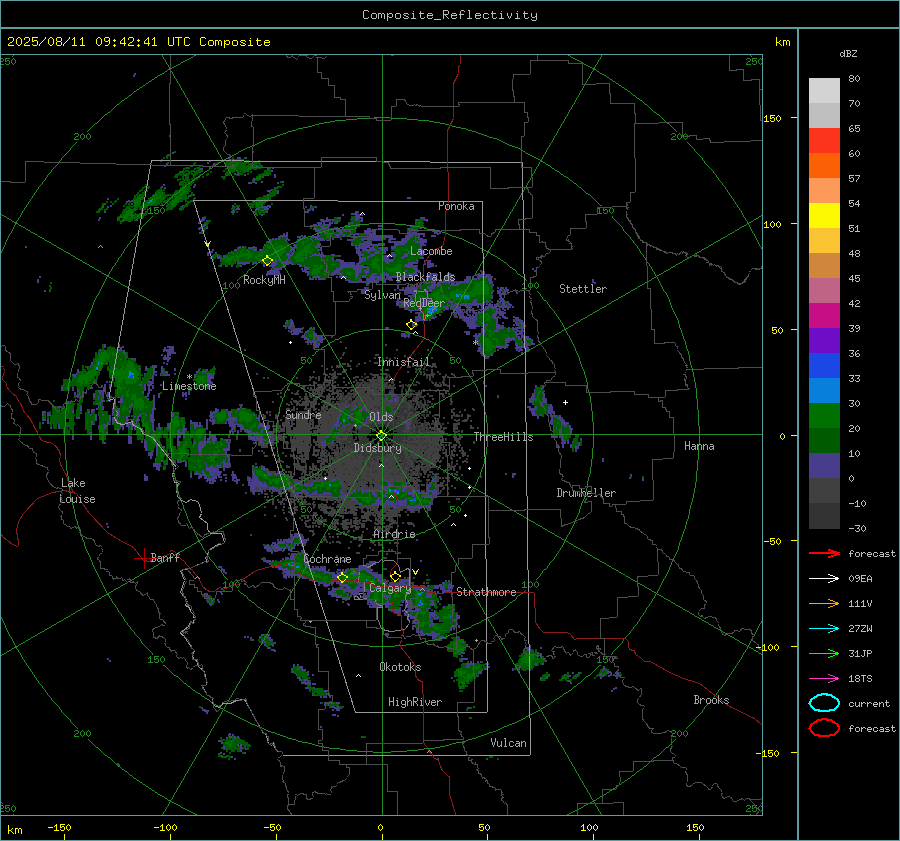The height and width of the screenshot is (841, 900).
Task: Click the magenta 18TS arrow icon
Action: pos(824,679)
